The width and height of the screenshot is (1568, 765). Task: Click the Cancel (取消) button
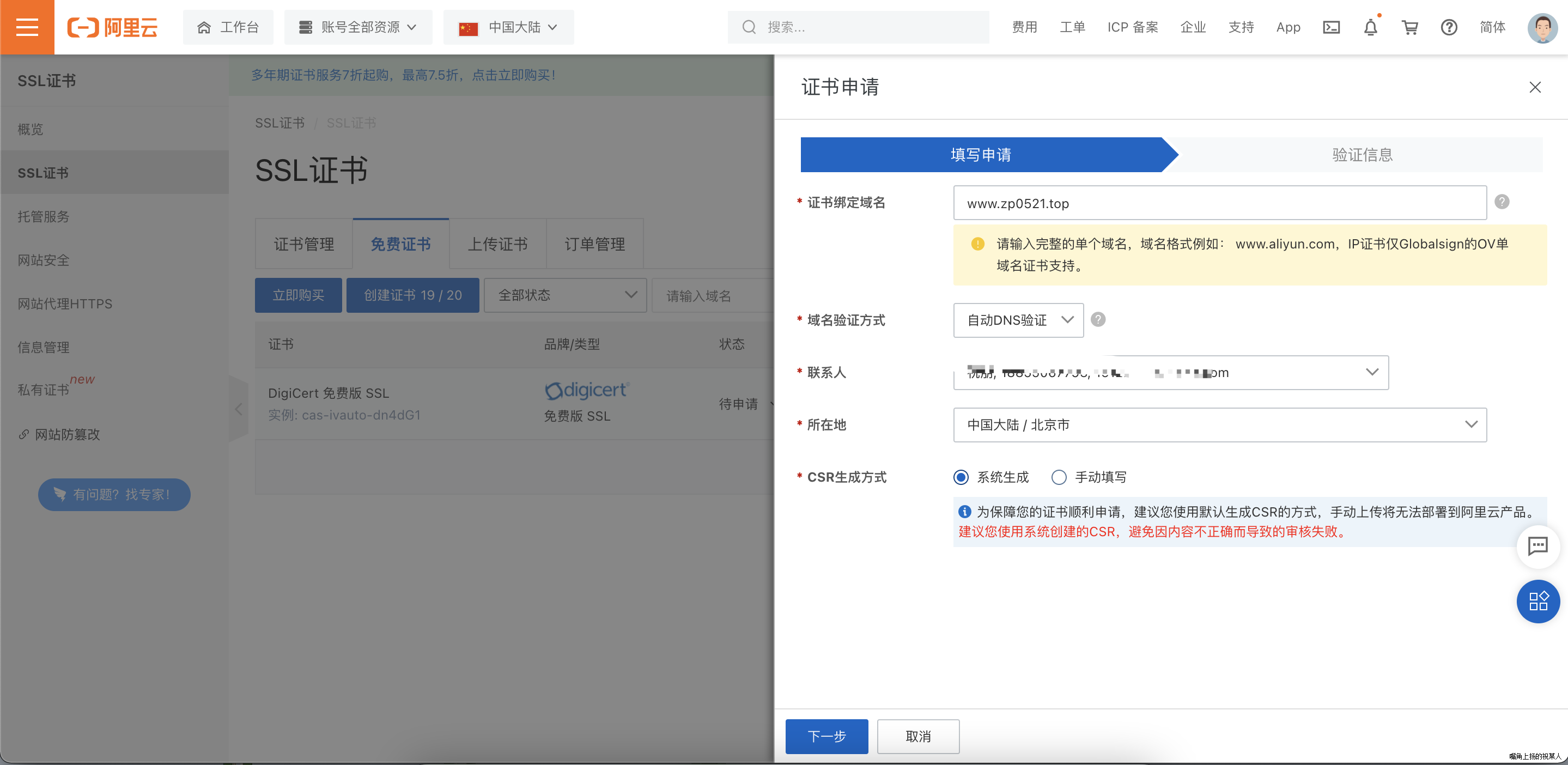[x=918, y=737]
